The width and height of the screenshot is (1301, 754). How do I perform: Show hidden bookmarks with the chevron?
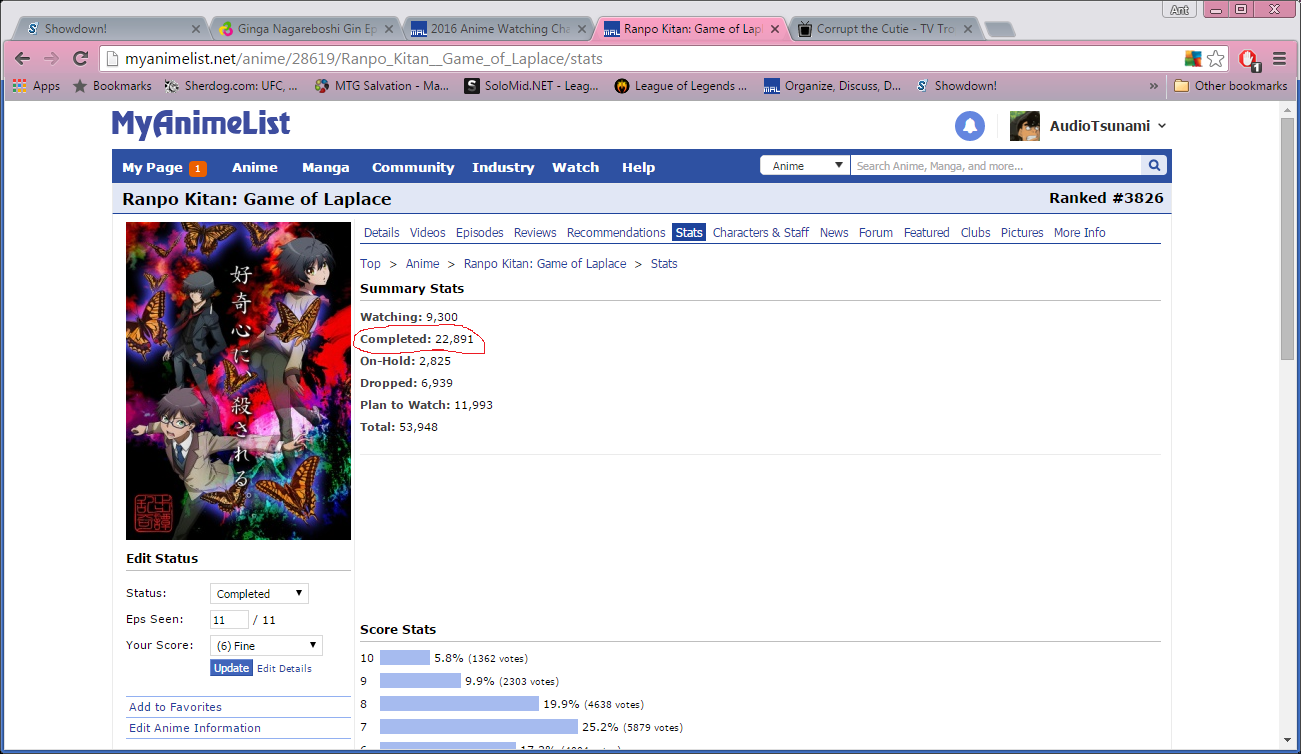coord(1154,86)
